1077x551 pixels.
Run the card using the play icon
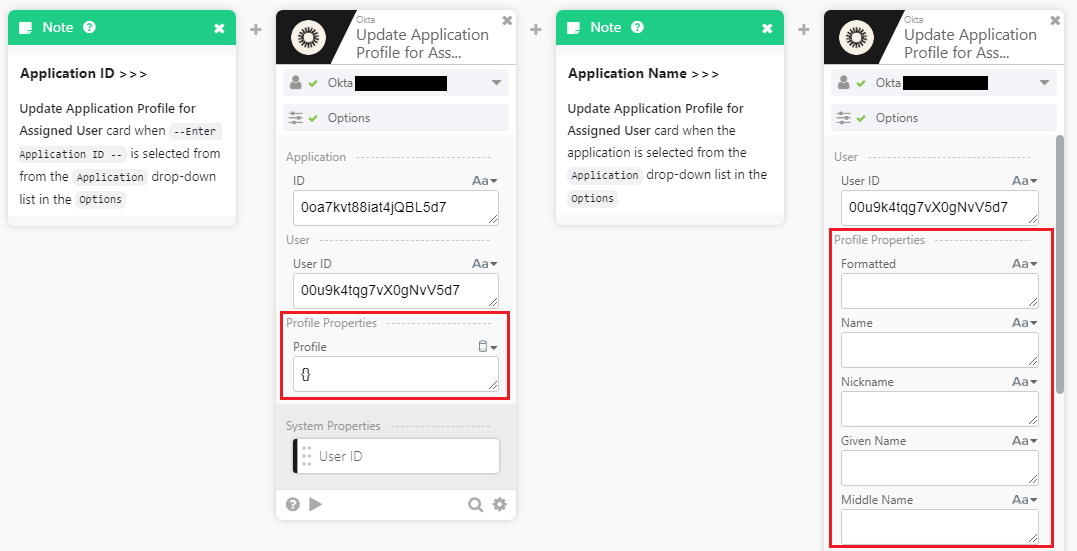316,504
